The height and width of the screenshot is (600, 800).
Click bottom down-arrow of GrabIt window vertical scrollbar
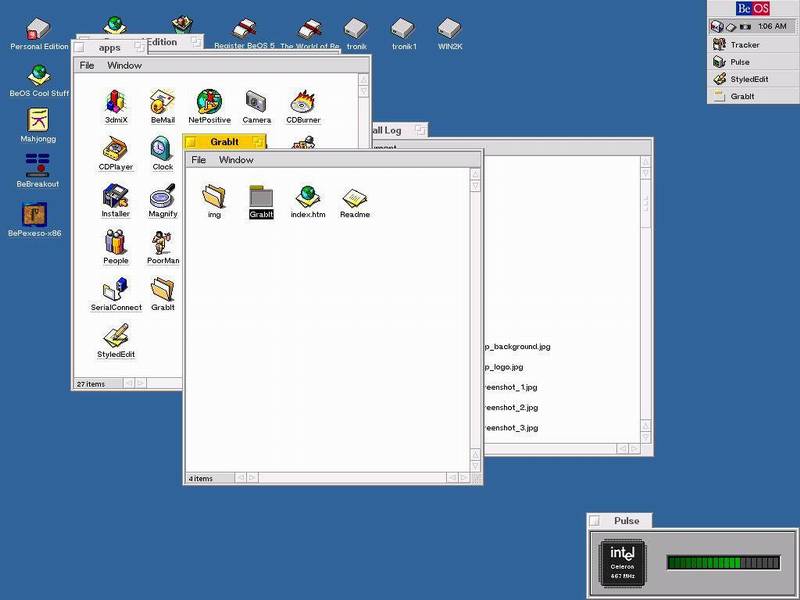point(476,466)
